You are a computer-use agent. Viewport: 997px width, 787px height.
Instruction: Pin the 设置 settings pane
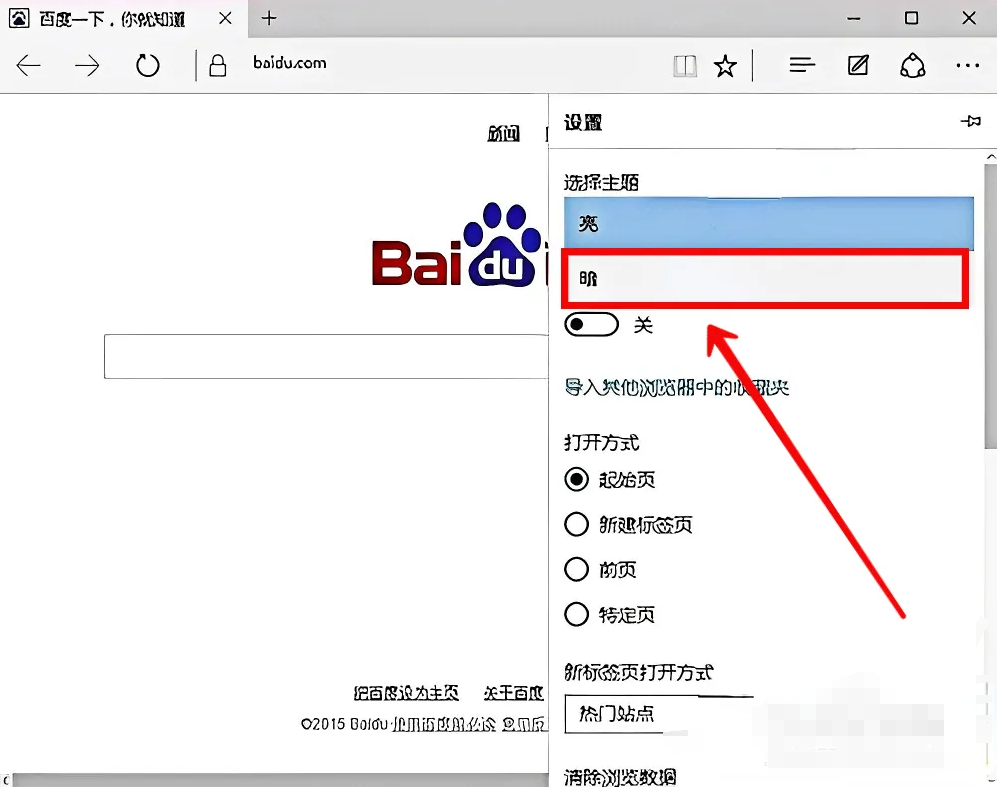click(x=971, y=121)
